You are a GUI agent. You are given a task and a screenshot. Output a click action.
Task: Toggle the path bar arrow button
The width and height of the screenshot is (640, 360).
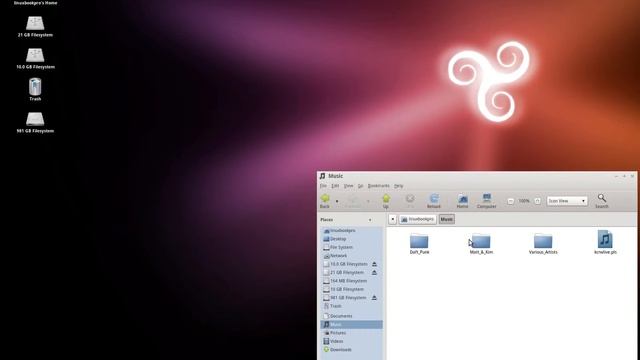[392, 219]
